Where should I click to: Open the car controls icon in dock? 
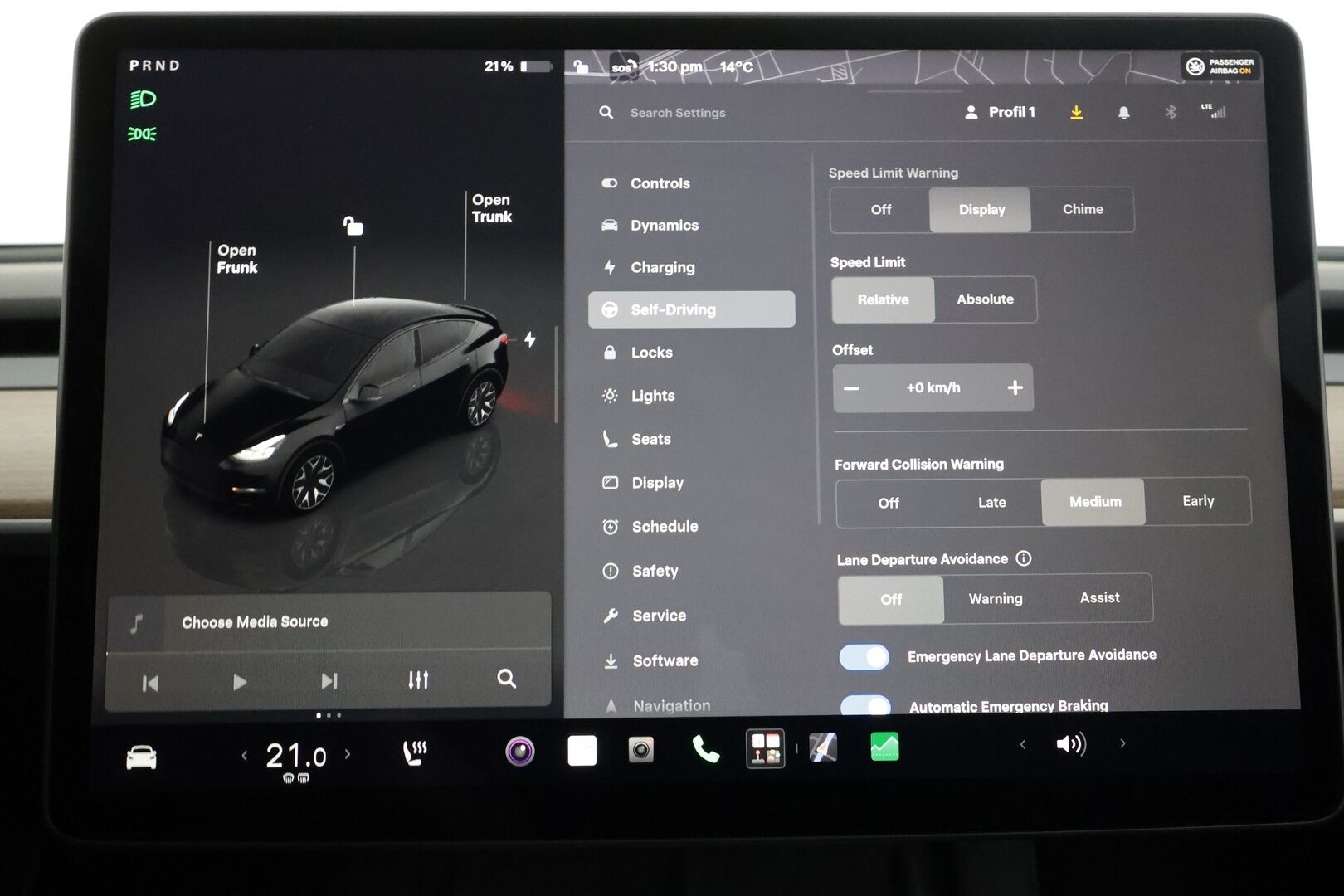[141, 757]
